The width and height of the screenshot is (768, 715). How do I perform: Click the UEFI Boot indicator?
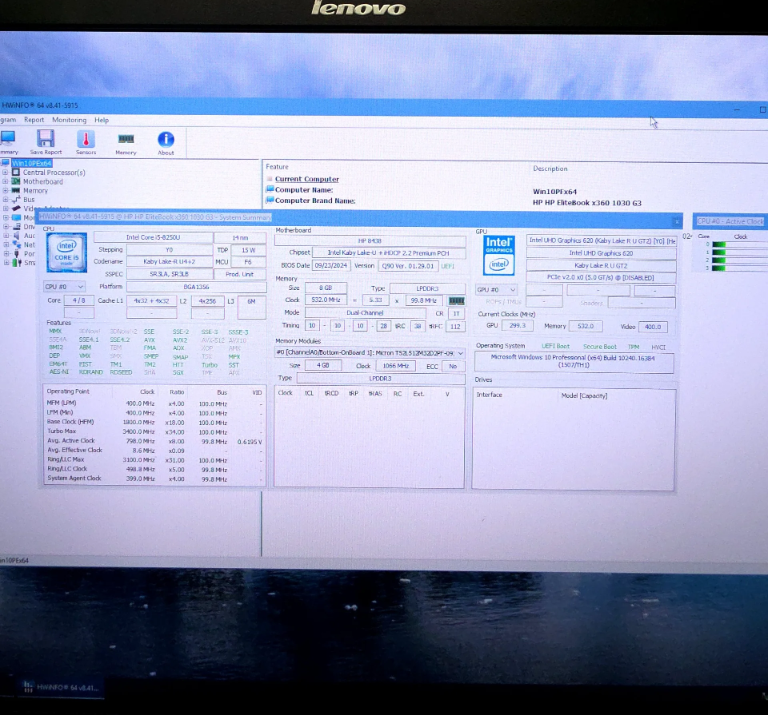(555, 346)
